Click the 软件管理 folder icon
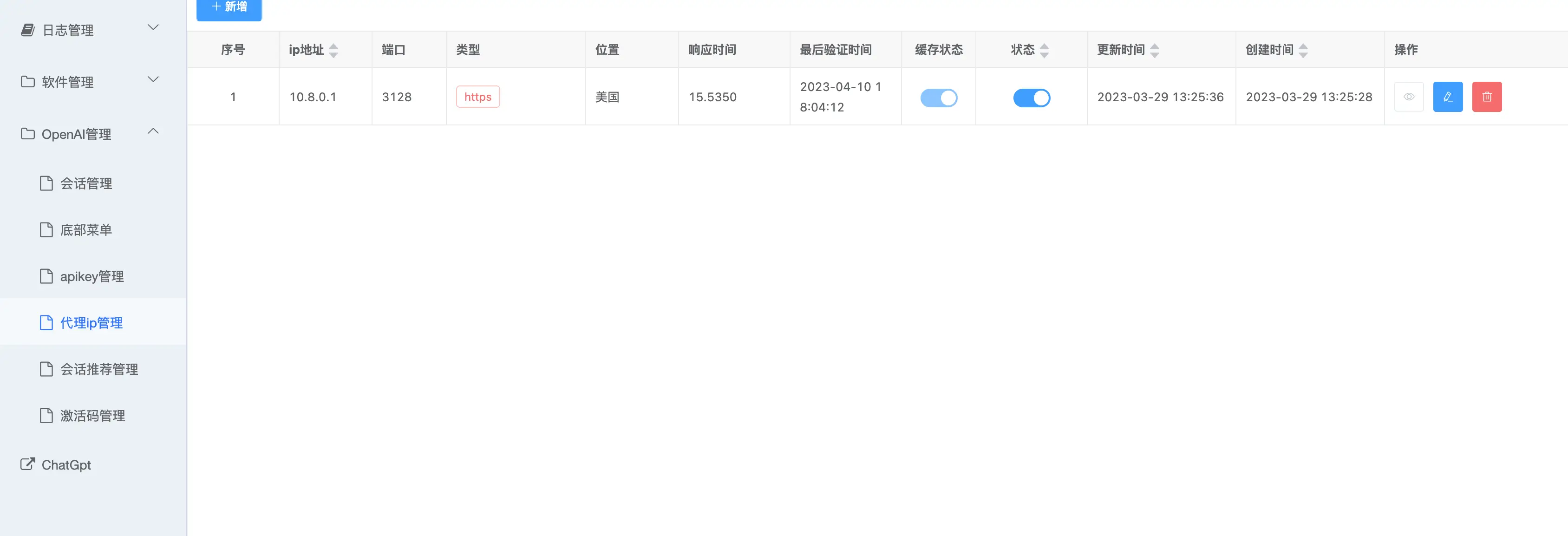The image size is (1568, 536). pyautogui.click(x=27, y=82)
